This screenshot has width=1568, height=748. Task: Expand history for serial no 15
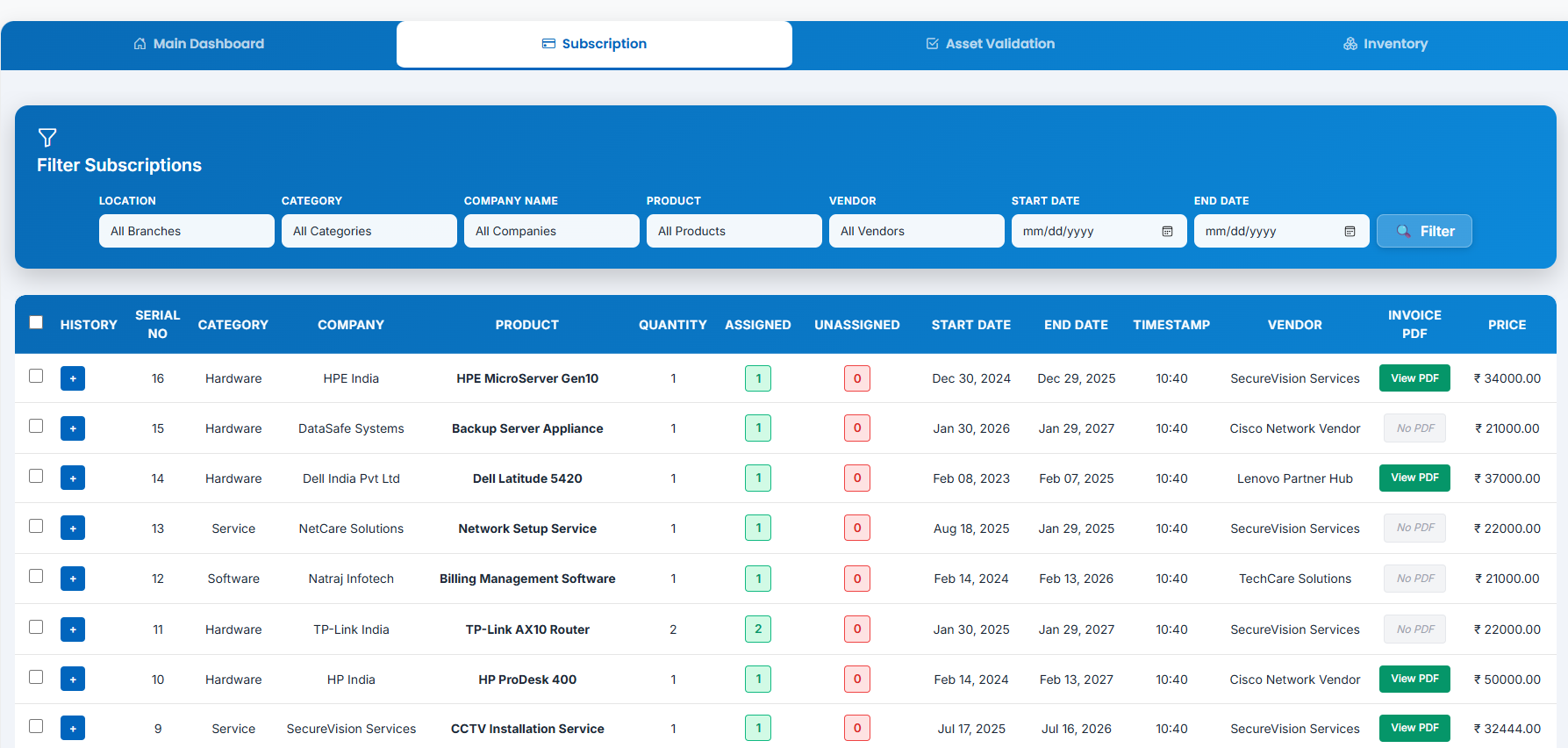[73, 428]
